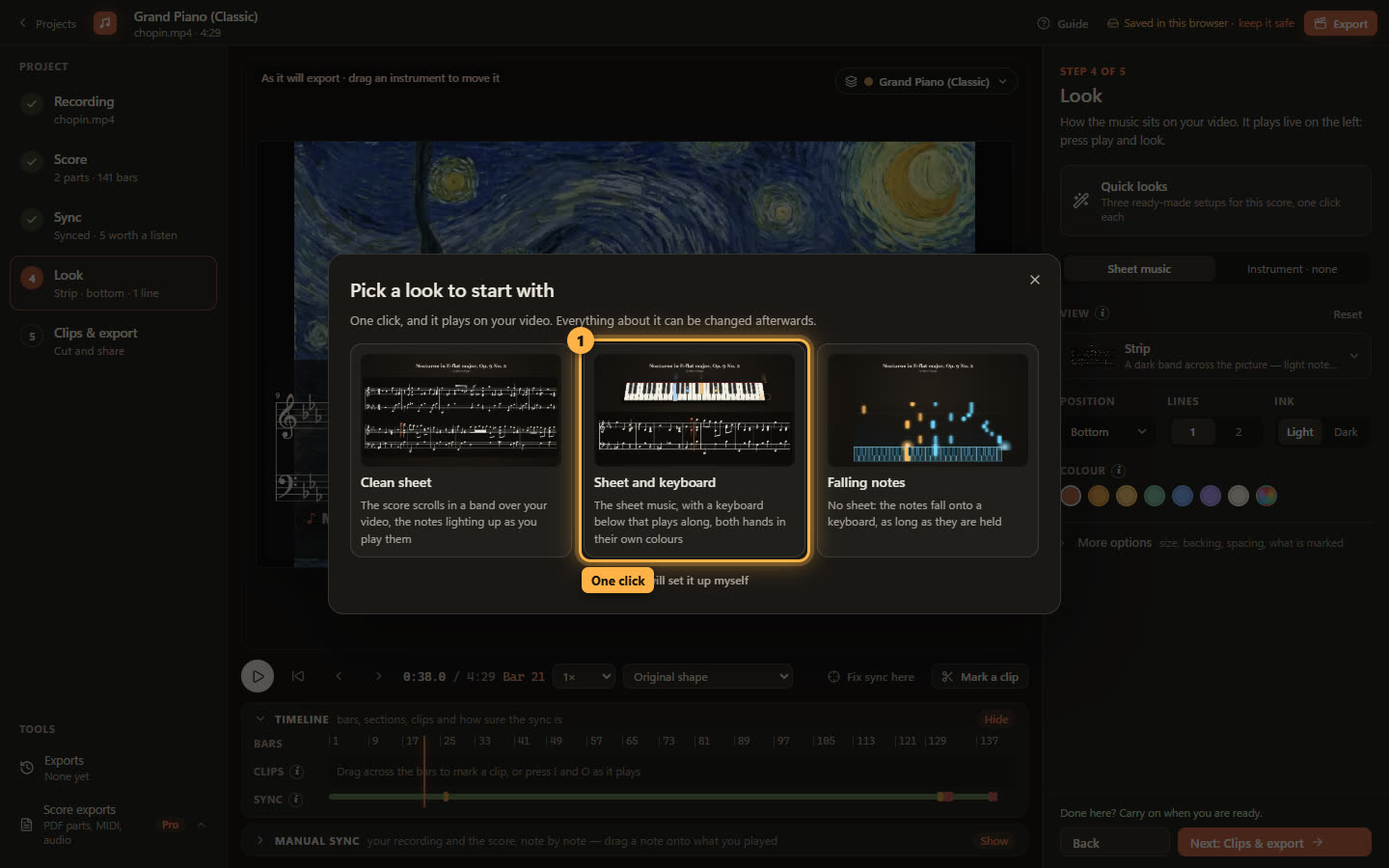This screenshot has width=1389, height=868.
Task: Select the Look step in the sidebar
Action: (113, 283)
